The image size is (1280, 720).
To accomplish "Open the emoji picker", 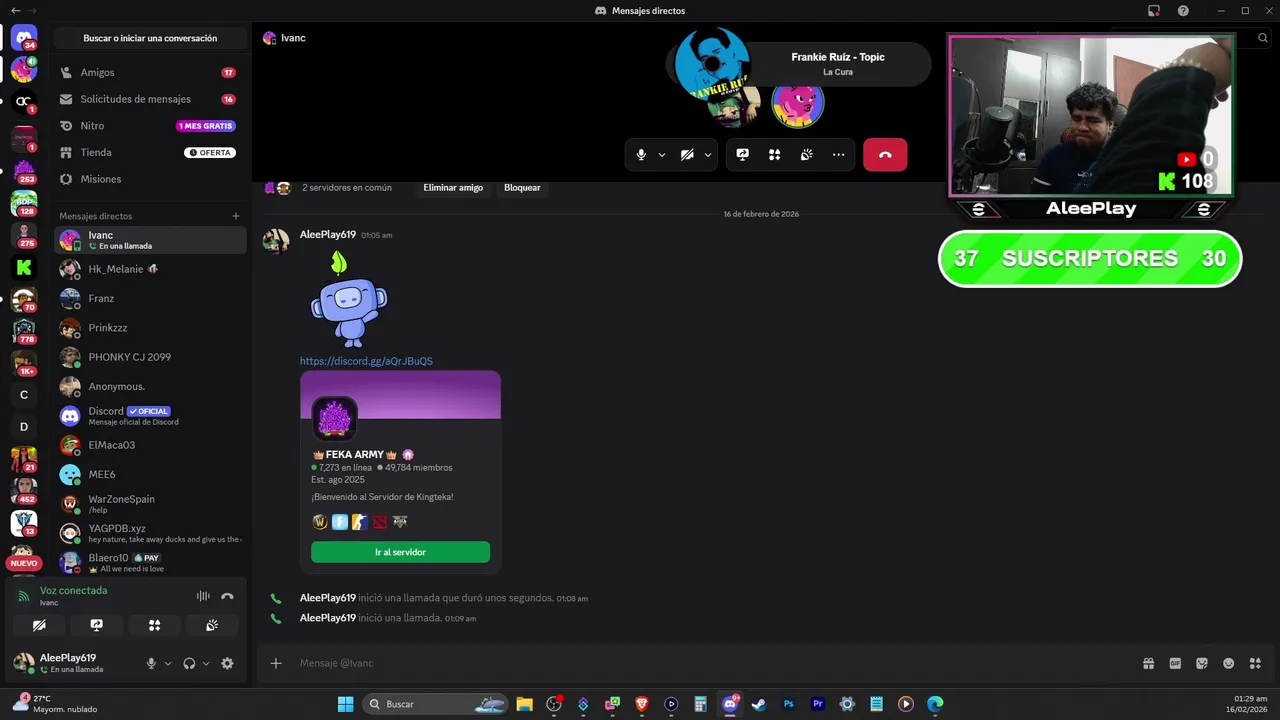I will coord(1229,663).
